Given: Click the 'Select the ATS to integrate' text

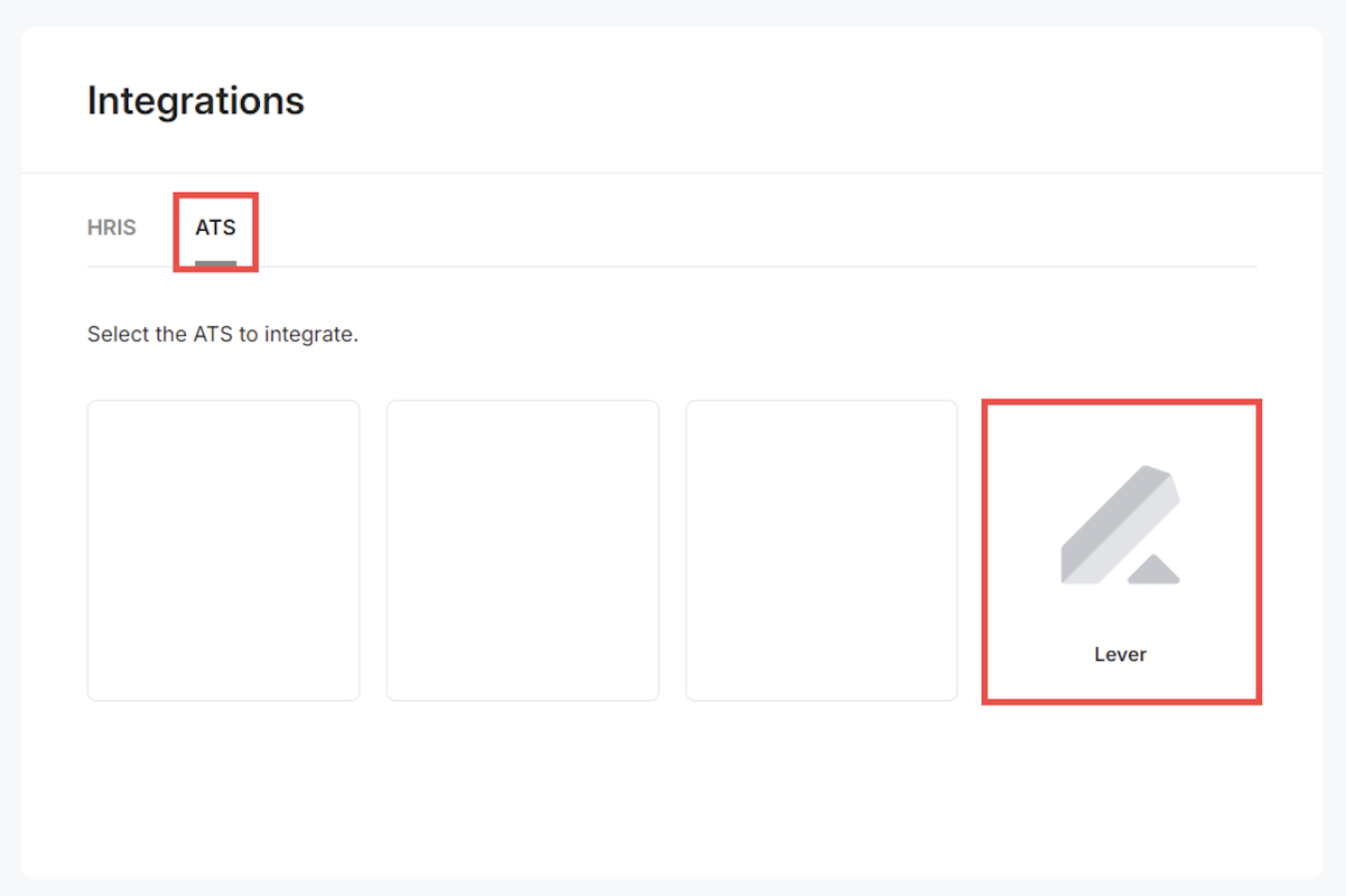Looking at the screenshot, I should point(223,334).
